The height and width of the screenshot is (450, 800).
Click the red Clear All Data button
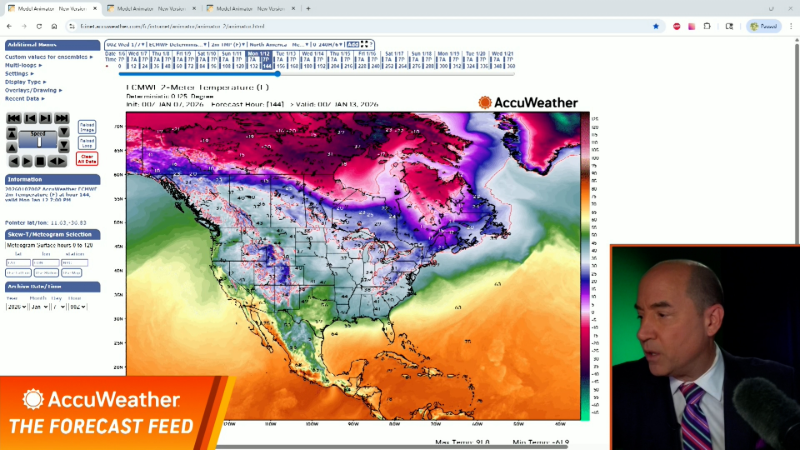[x=87, y=158]
